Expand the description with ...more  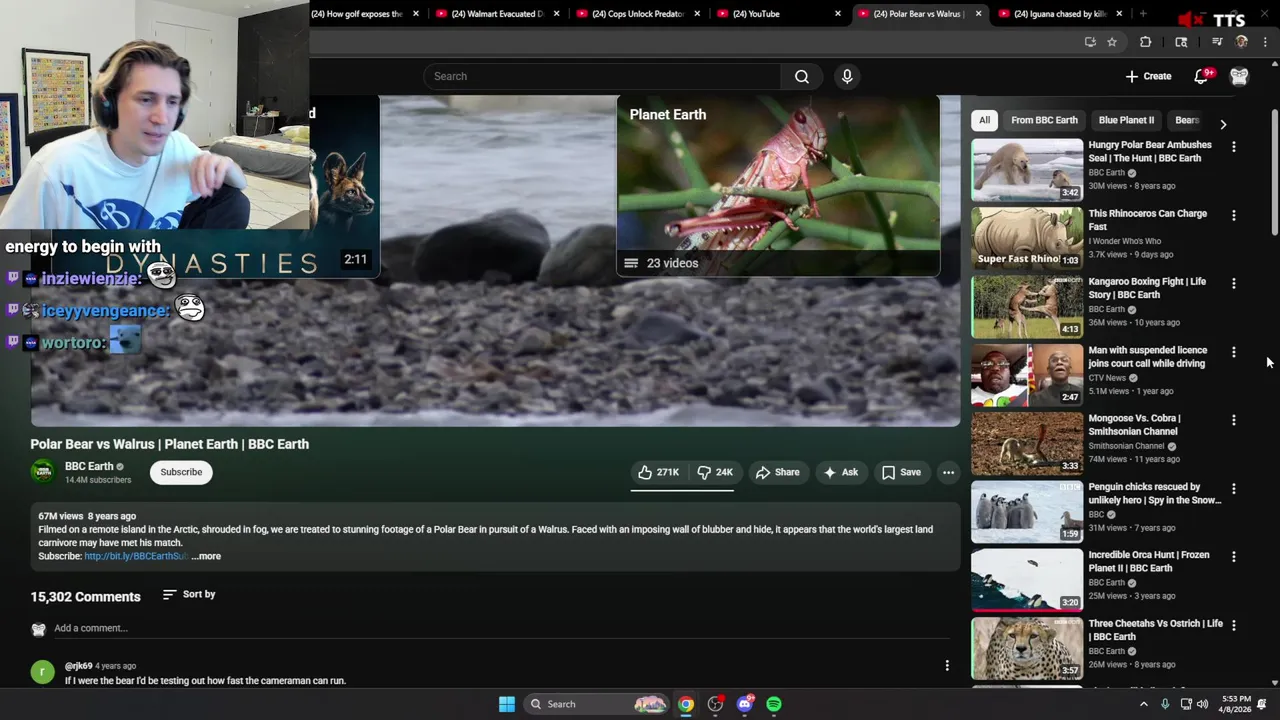click(206, 556)
